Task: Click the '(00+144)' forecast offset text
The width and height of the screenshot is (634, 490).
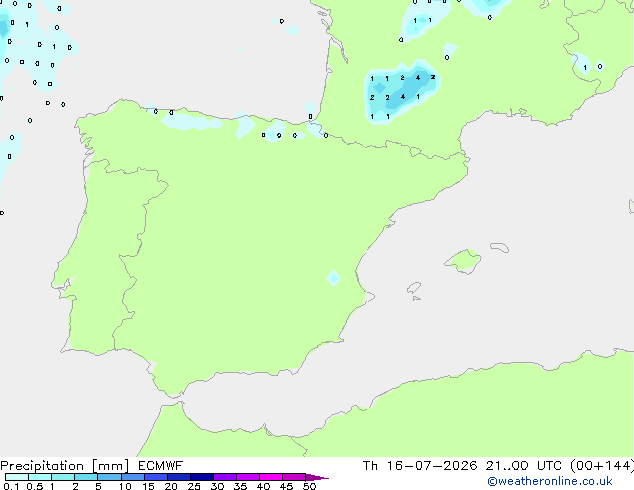Action: [x=602, y=466]
